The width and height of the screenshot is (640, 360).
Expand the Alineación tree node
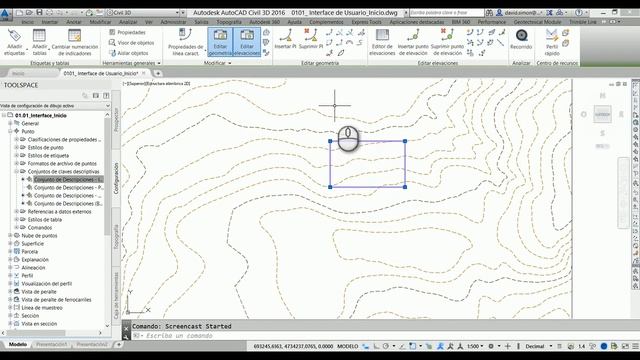[10, 268]
